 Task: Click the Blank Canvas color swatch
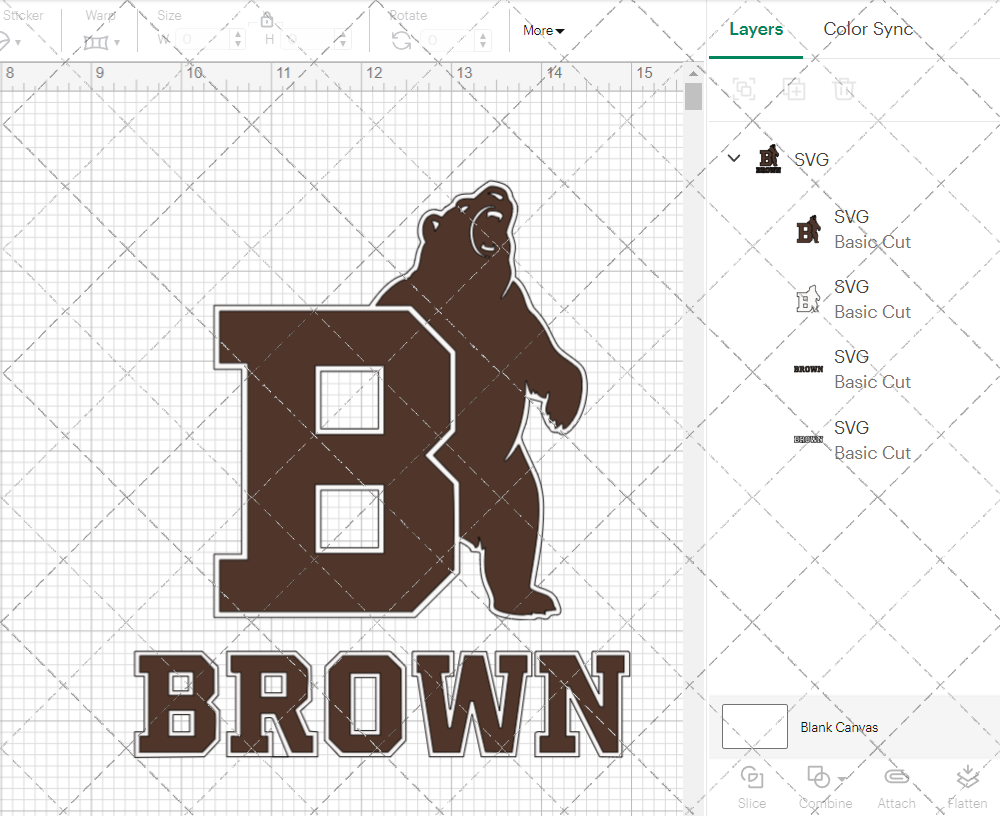coord(754,727)
